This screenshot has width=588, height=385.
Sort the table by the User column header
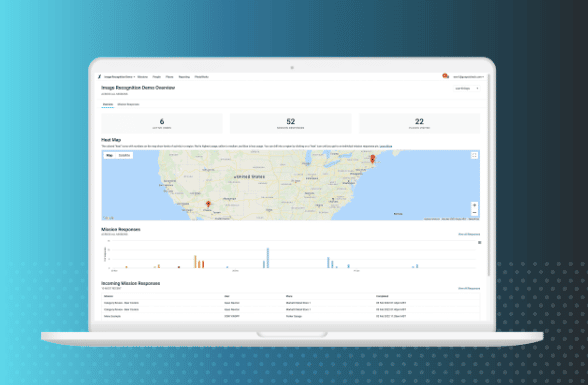(226, 296)
